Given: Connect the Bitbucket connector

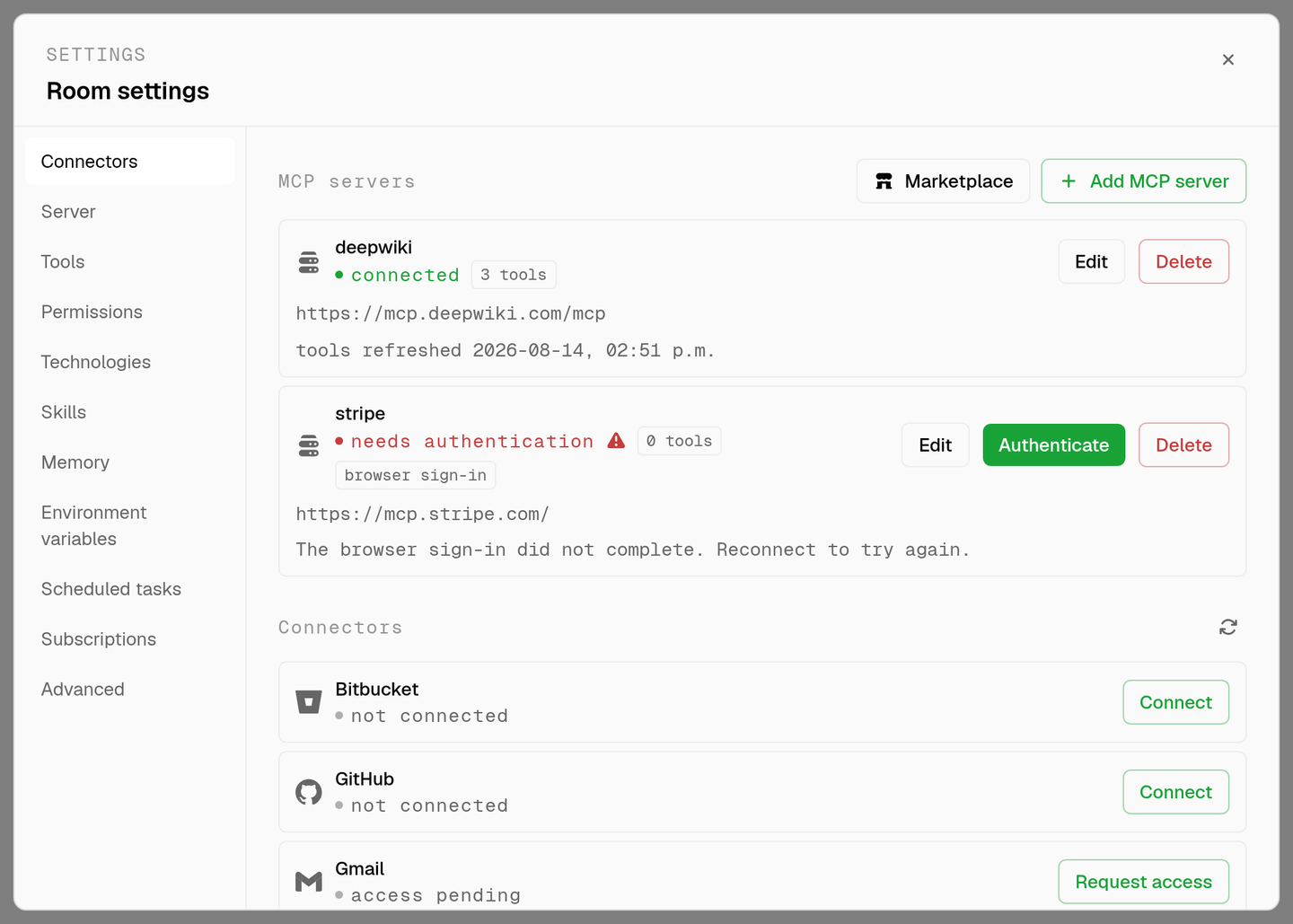Looking at the screenshot, I should click(1175, 702).
